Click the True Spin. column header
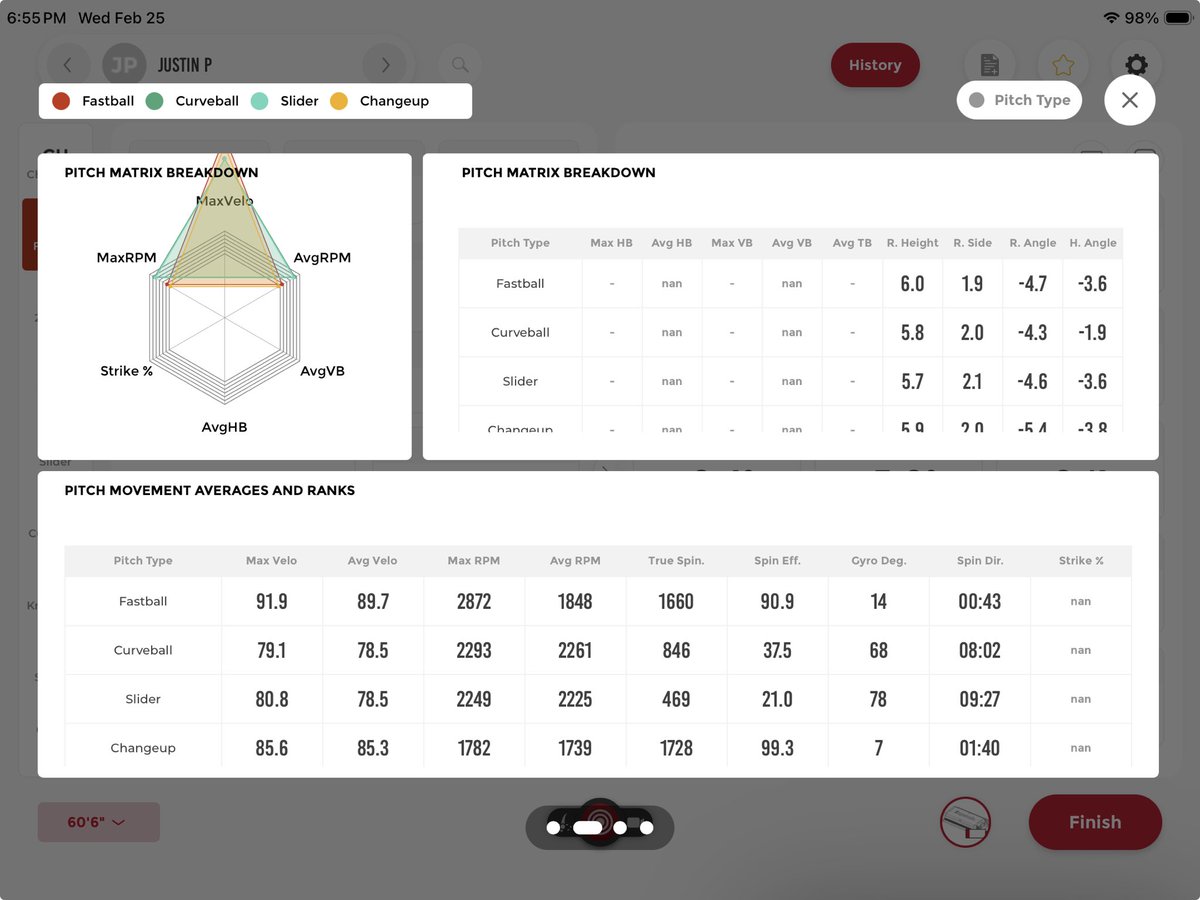 pos(676,561)
